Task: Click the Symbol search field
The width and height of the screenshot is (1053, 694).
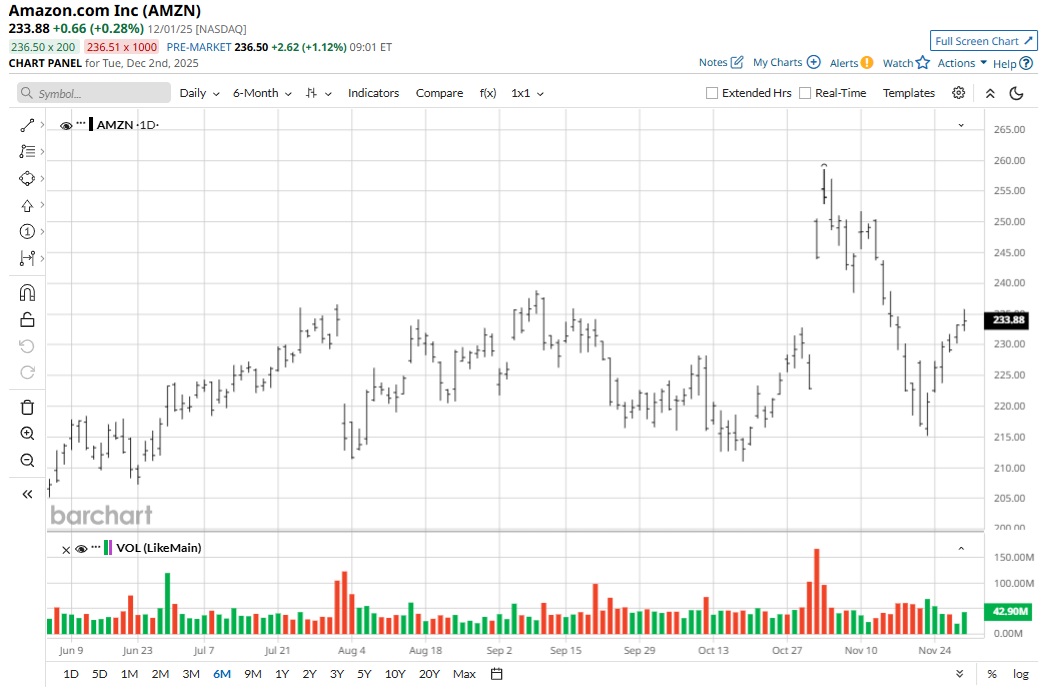Action: pos(94,93)
